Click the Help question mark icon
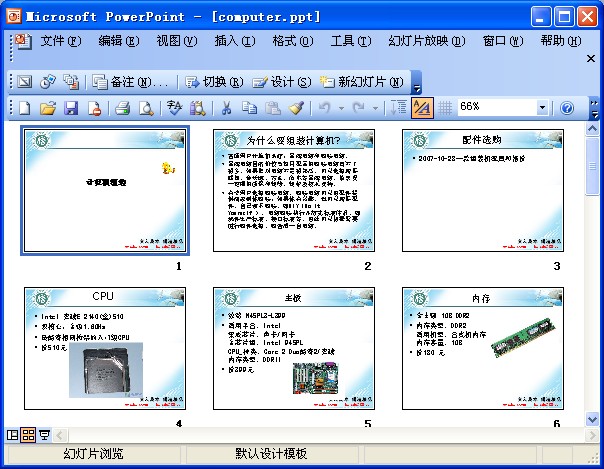 pyautogui.click(x=567, y=108)
